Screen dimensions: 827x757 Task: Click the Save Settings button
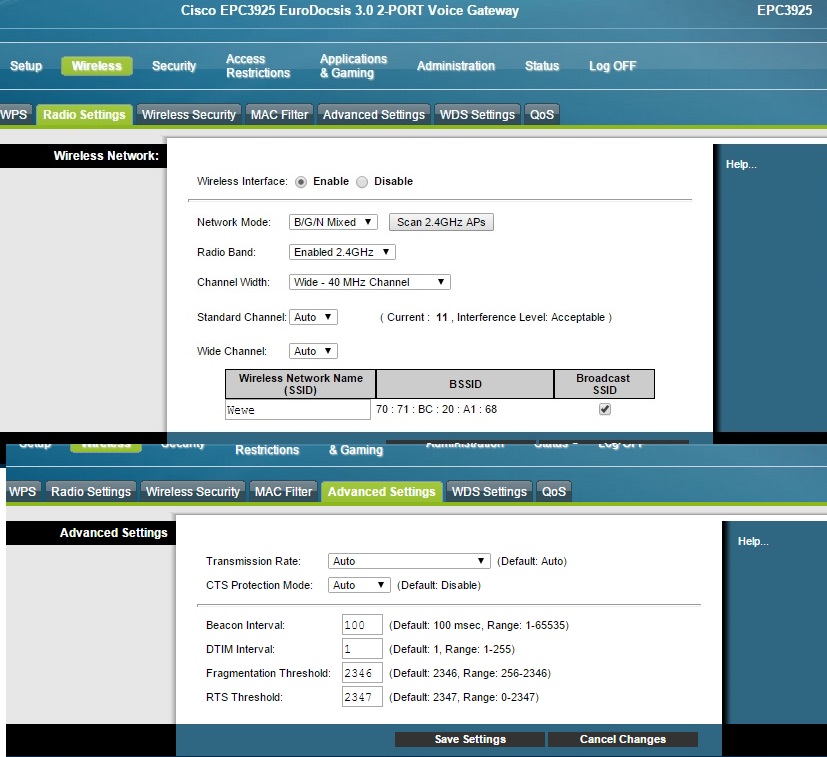coord(470,739)
